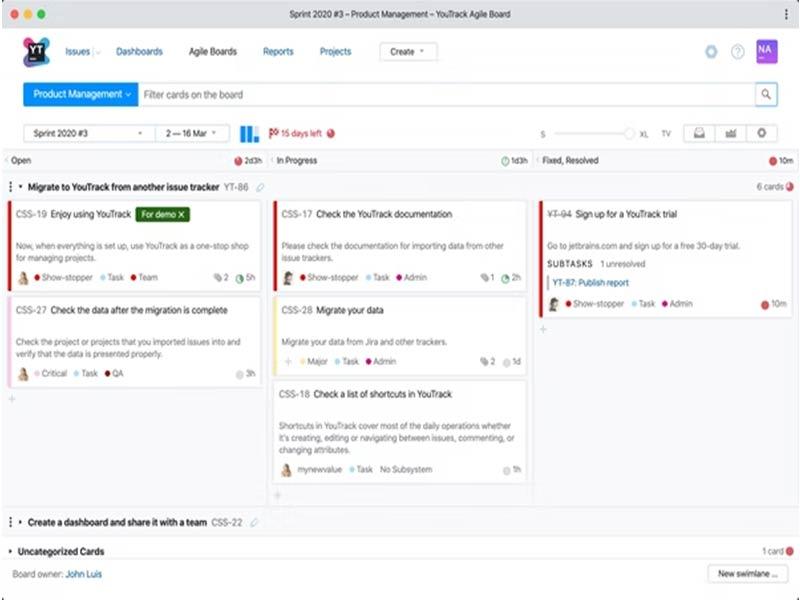
Task: Open the backlog tray icon
Action: click(699, 133)
